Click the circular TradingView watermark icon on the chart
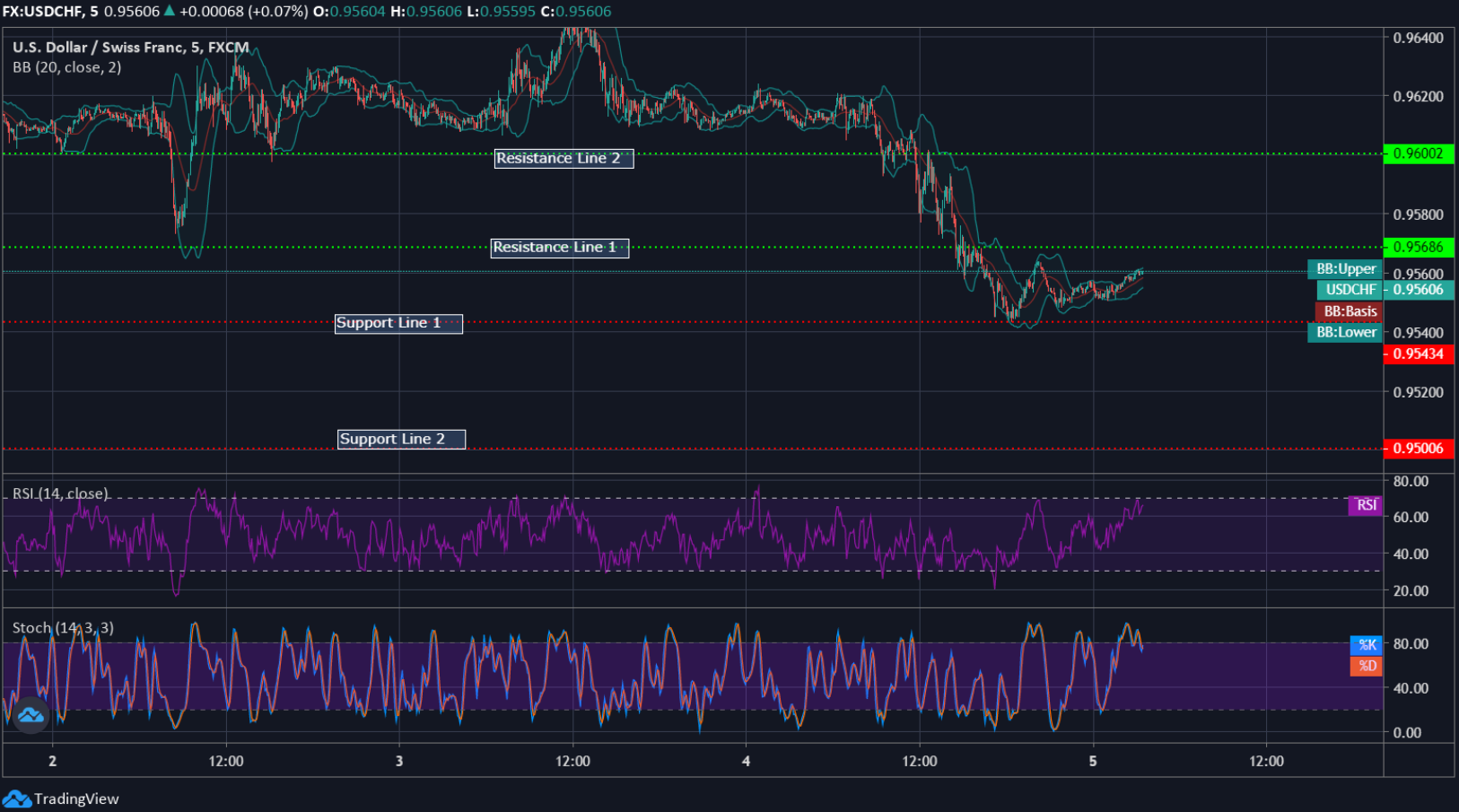The width and height of the screenshot is (1459, 812). click(30, 715)
